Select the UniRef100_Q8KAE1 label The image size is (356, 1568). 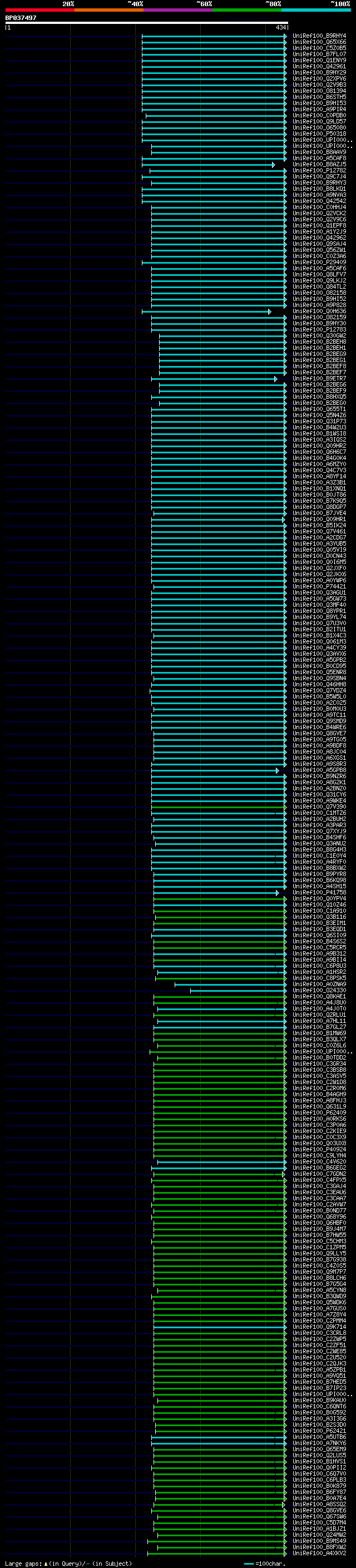click(319, 996)
